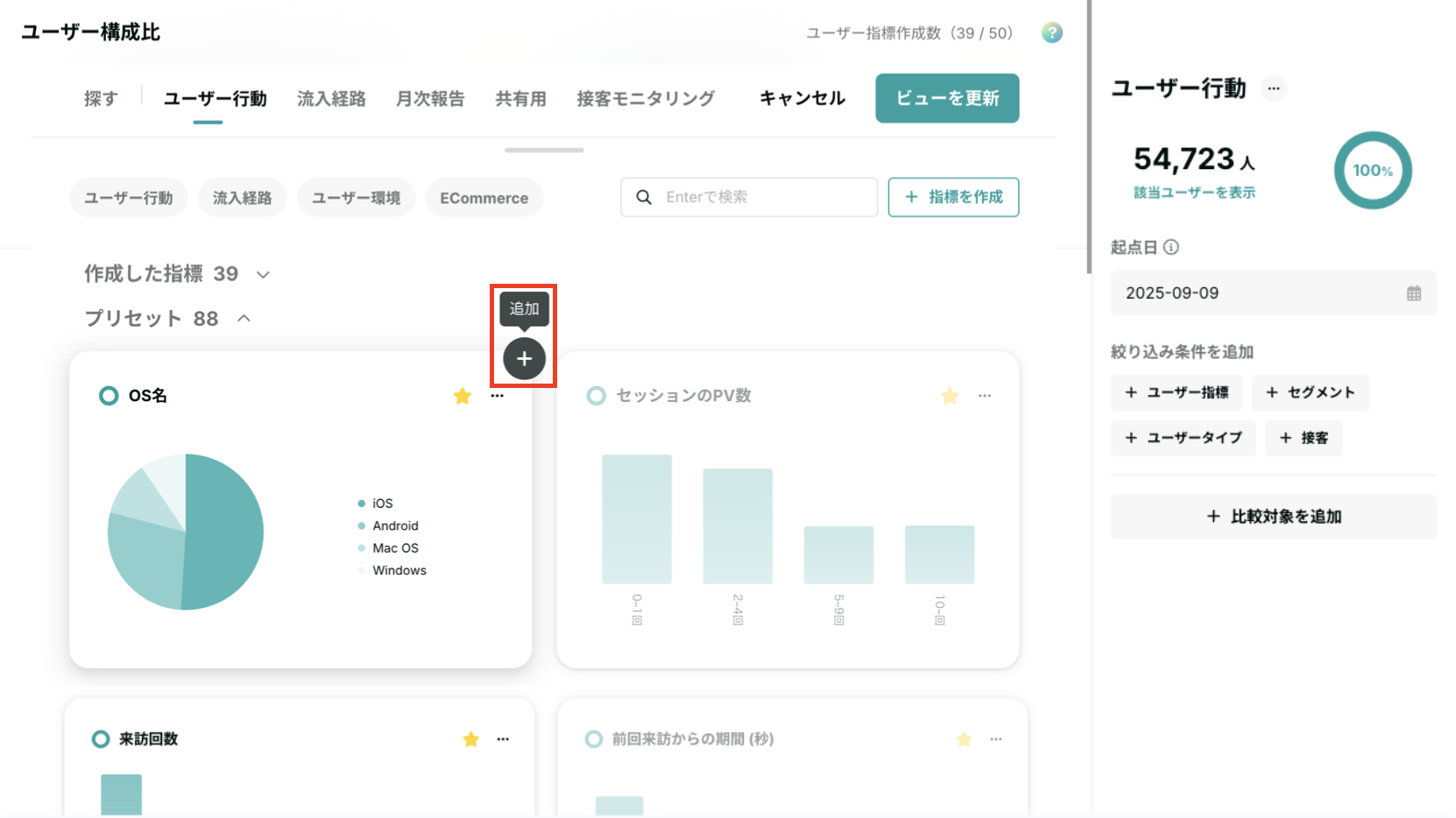The width and height of the screenshot is (1456, 818).
Task: Click the キャンセル button
Action: coord(802,98)
